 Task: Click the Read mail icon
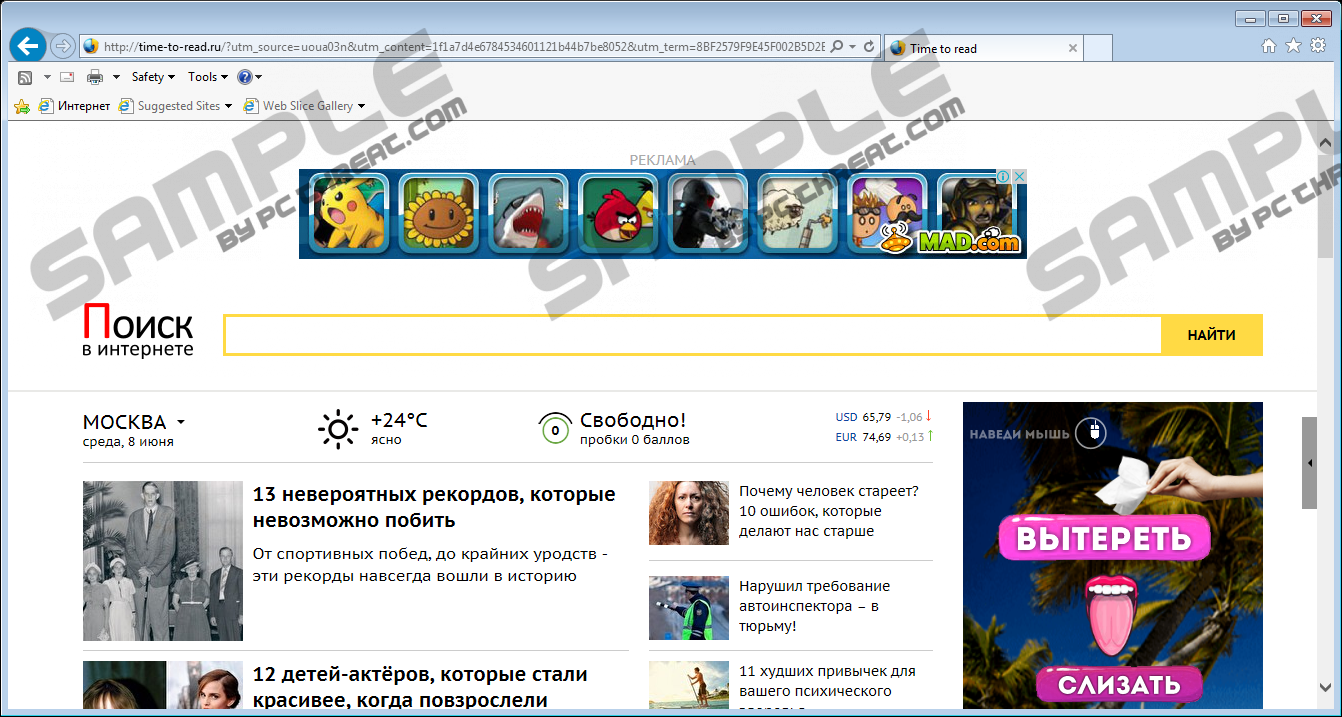pyautogui.click(x=67, y=77)
